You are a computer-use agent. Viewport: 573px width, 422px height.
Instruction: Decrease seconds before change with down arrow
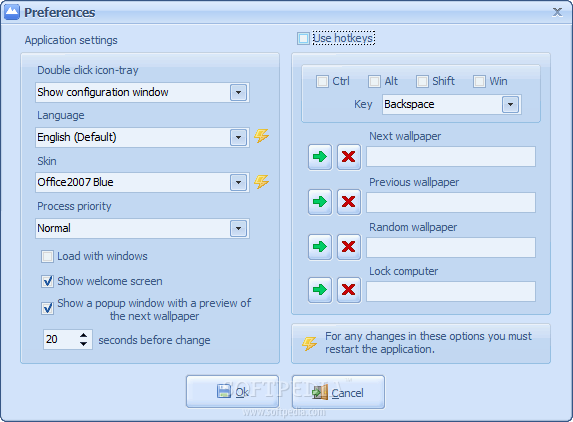tap(84, 344)
